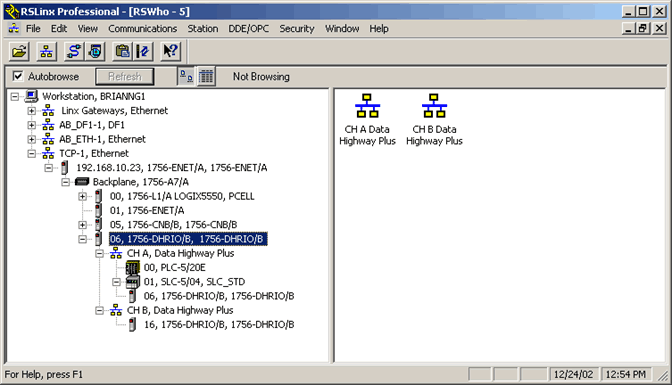Select the 00, PLC-5/20E tree row text
This screenshot has width=672, height=385.
[175, 268]
